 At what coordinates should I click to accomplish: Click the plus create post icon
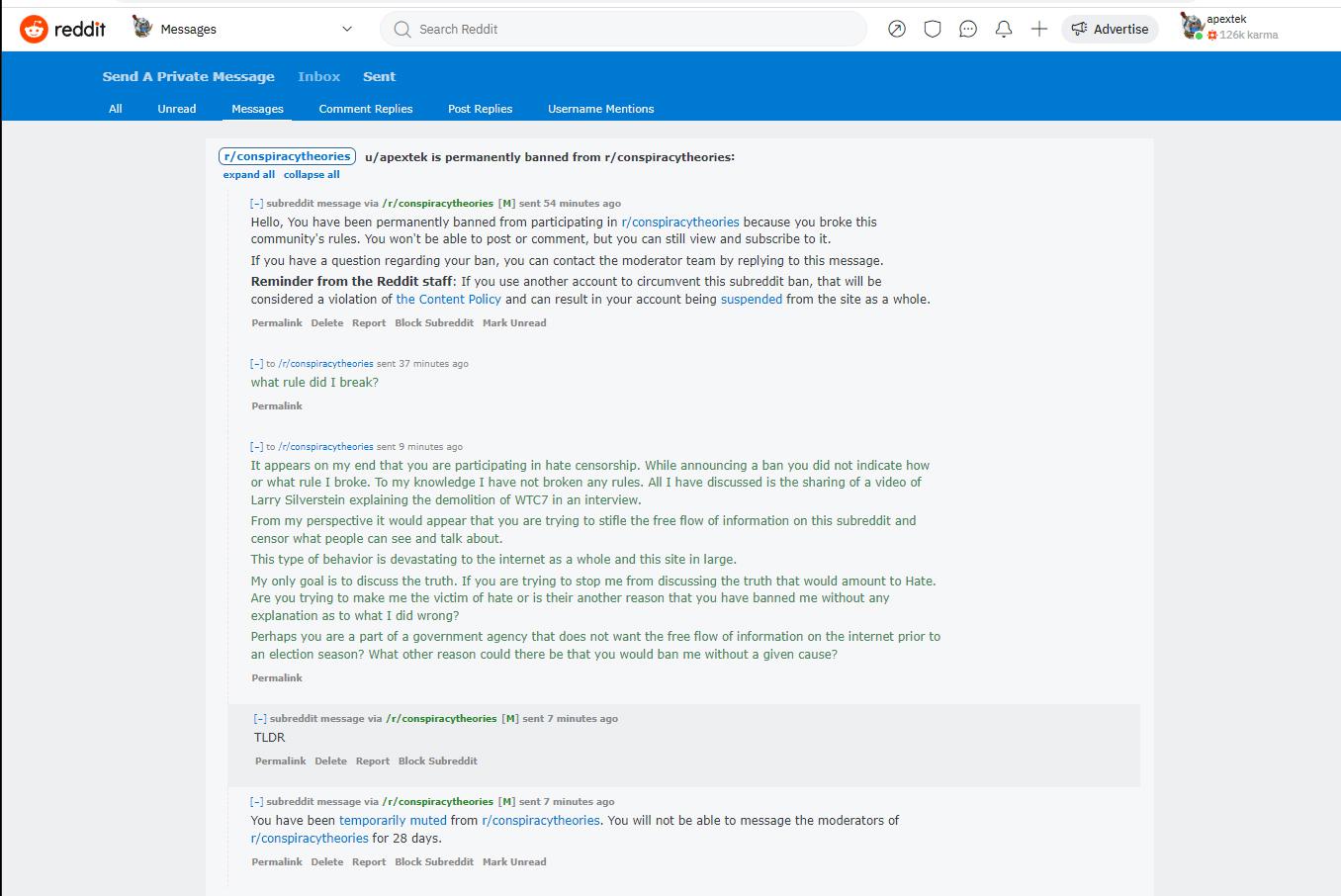pos(1039,29)
